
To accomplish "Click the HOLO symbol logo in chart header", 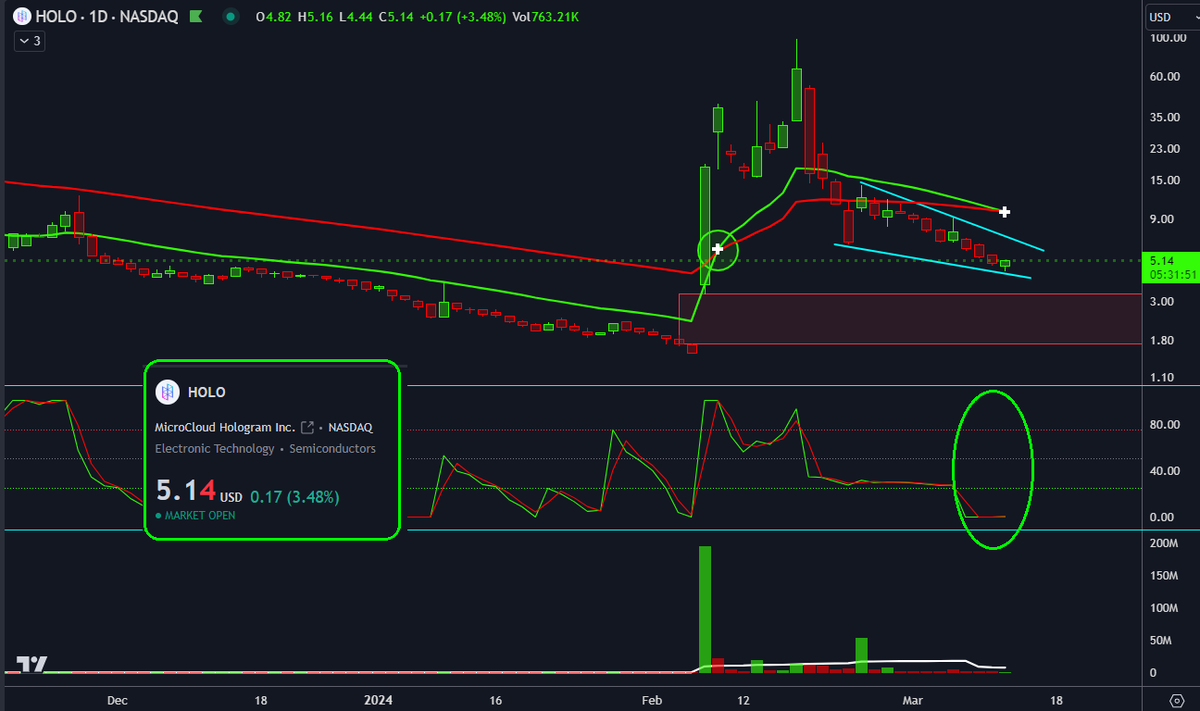I will point(22,17).
